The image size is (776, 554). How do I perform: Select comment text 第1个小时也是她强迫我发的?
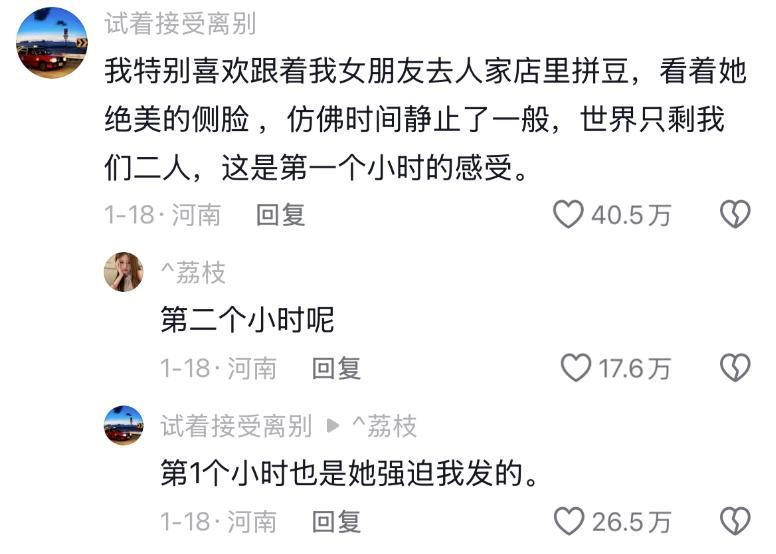(349, 473)
